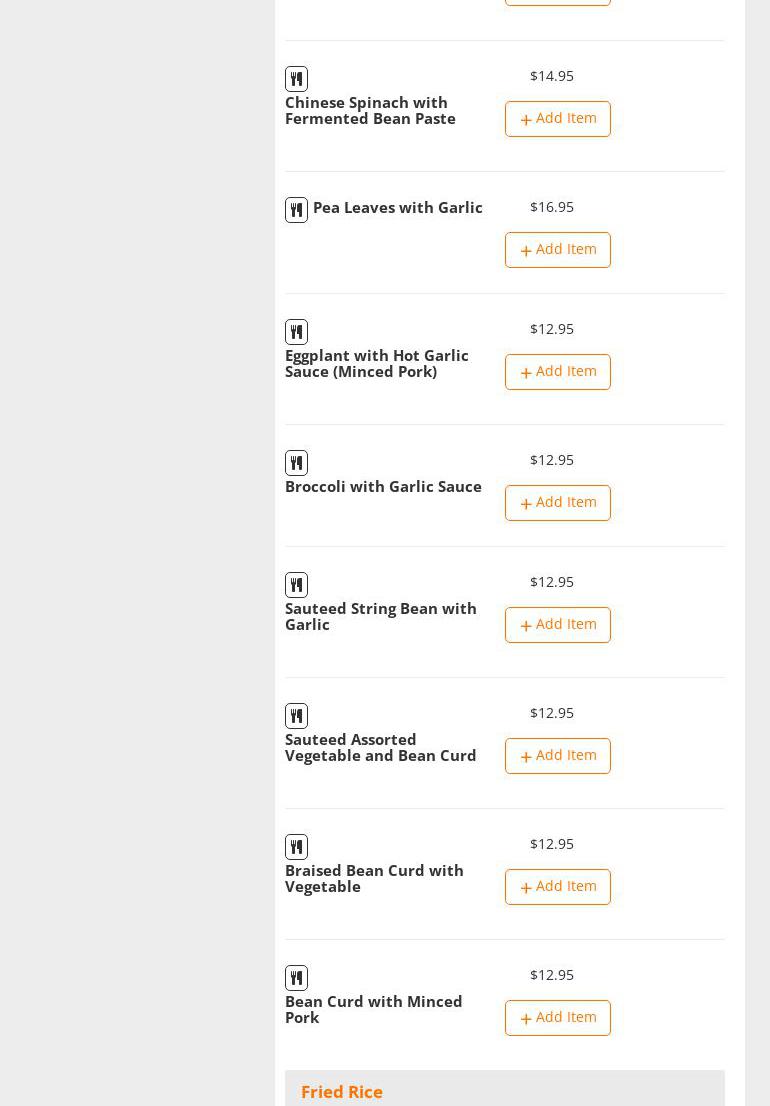Click utensils icon above Sauteed Assorted Vegetable
Viewport: 770px width, 1106px height.
(x=296, y=716)
